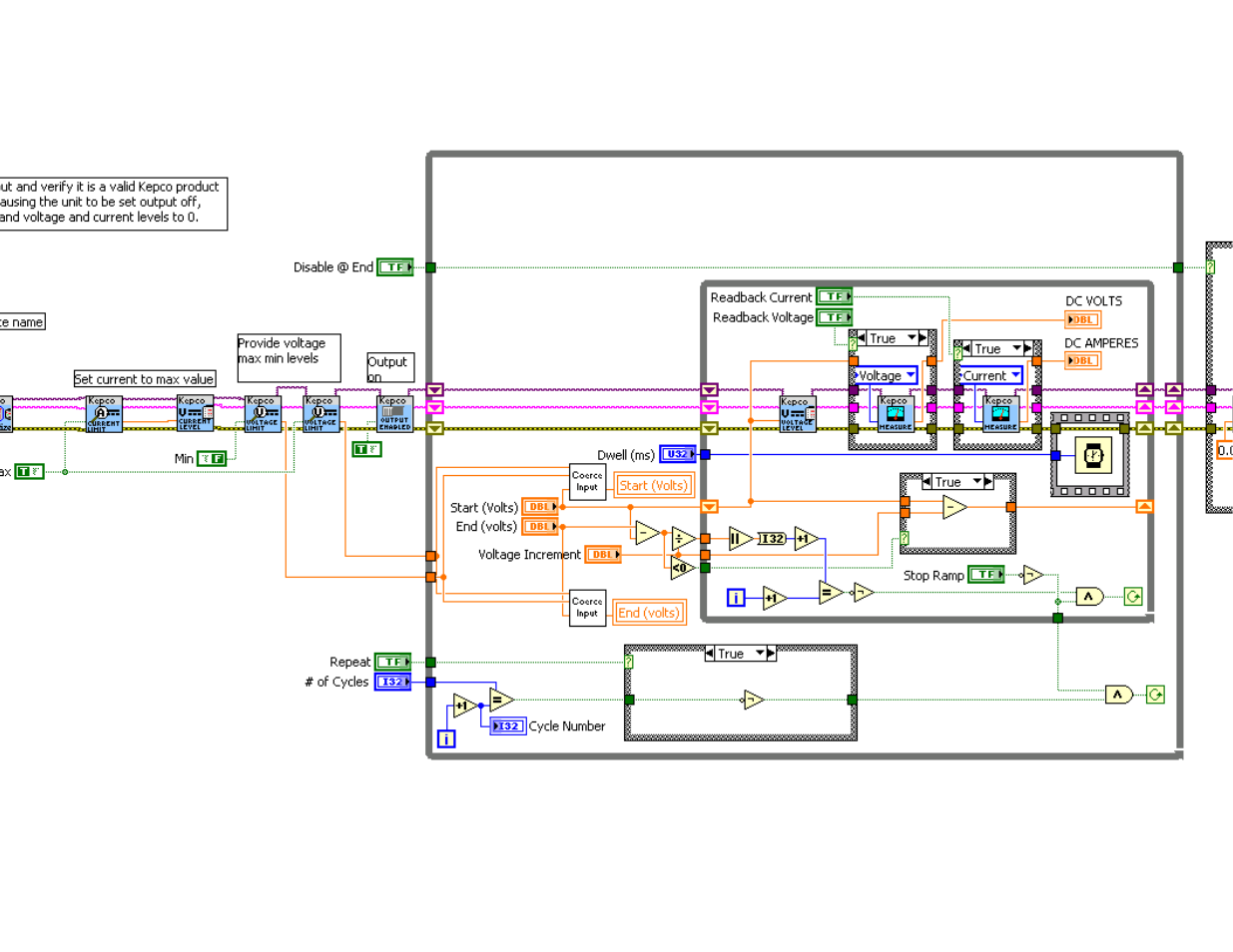This screenshot has height=952, width=1233.
Task: Click the inner loop conditional terminal
Action: pos(1133,597)
